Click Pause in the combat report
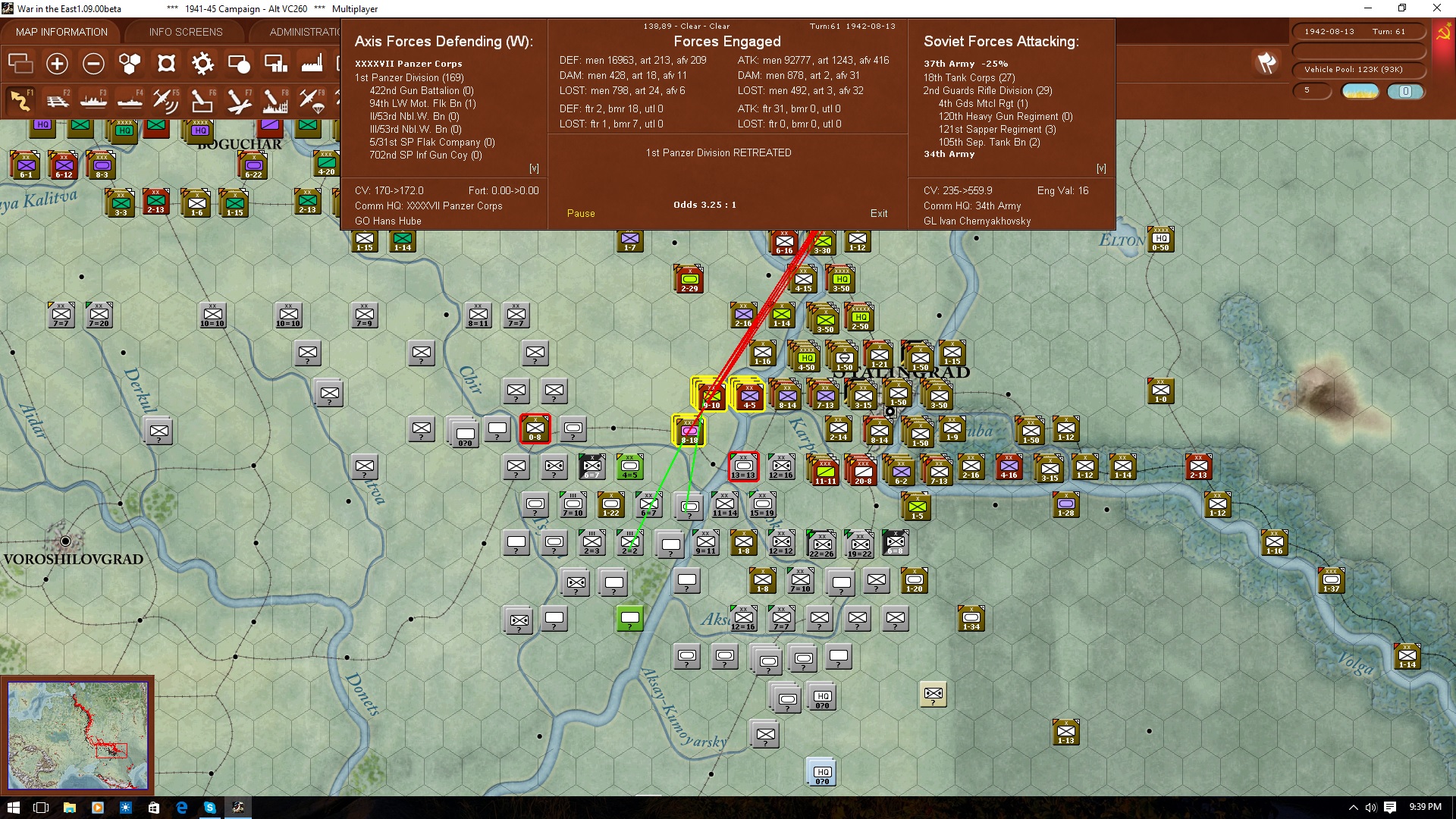The height and width of the screenshot is (819, 1456). point(581,214)
